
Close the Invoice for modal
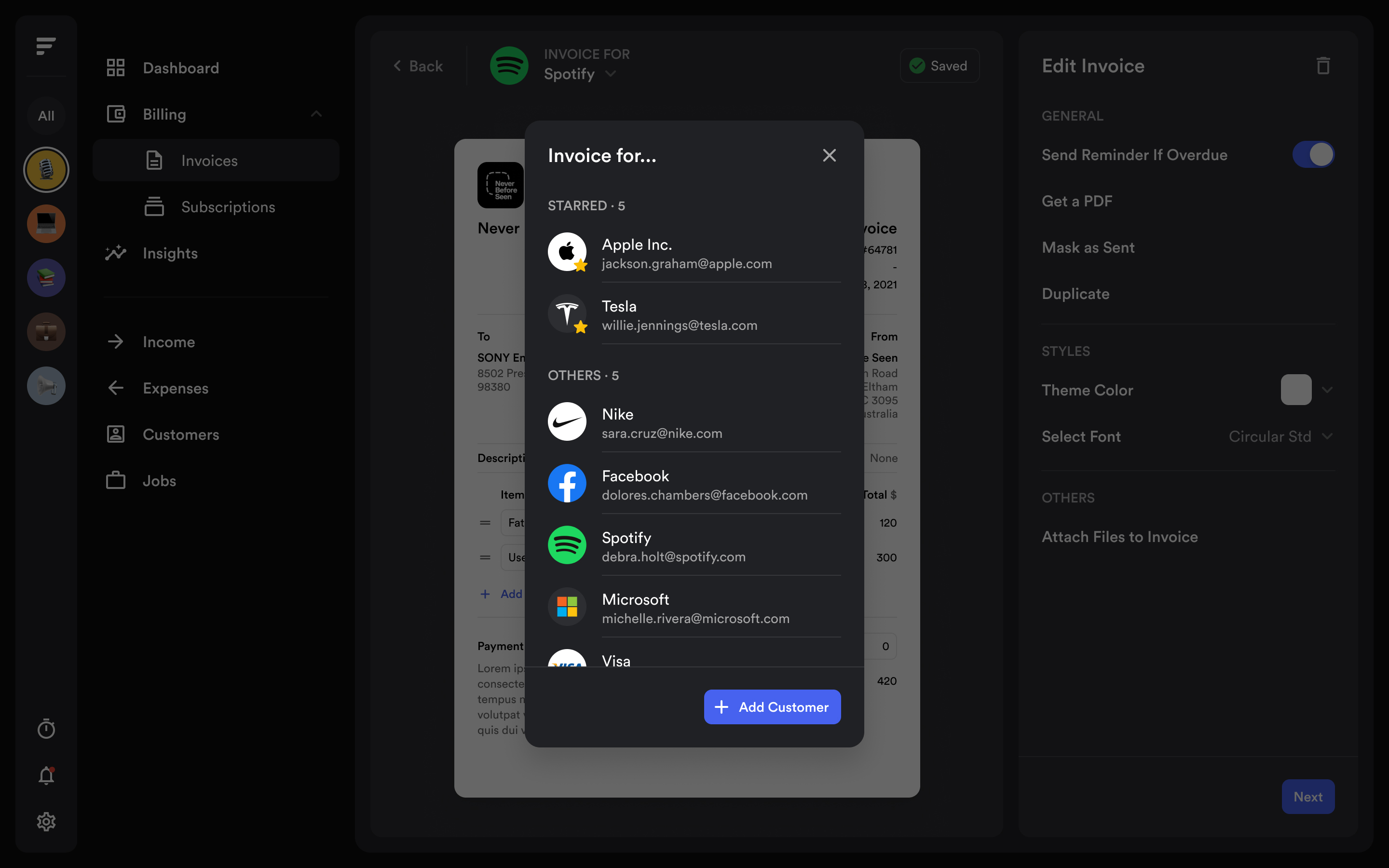coord(829,155)
